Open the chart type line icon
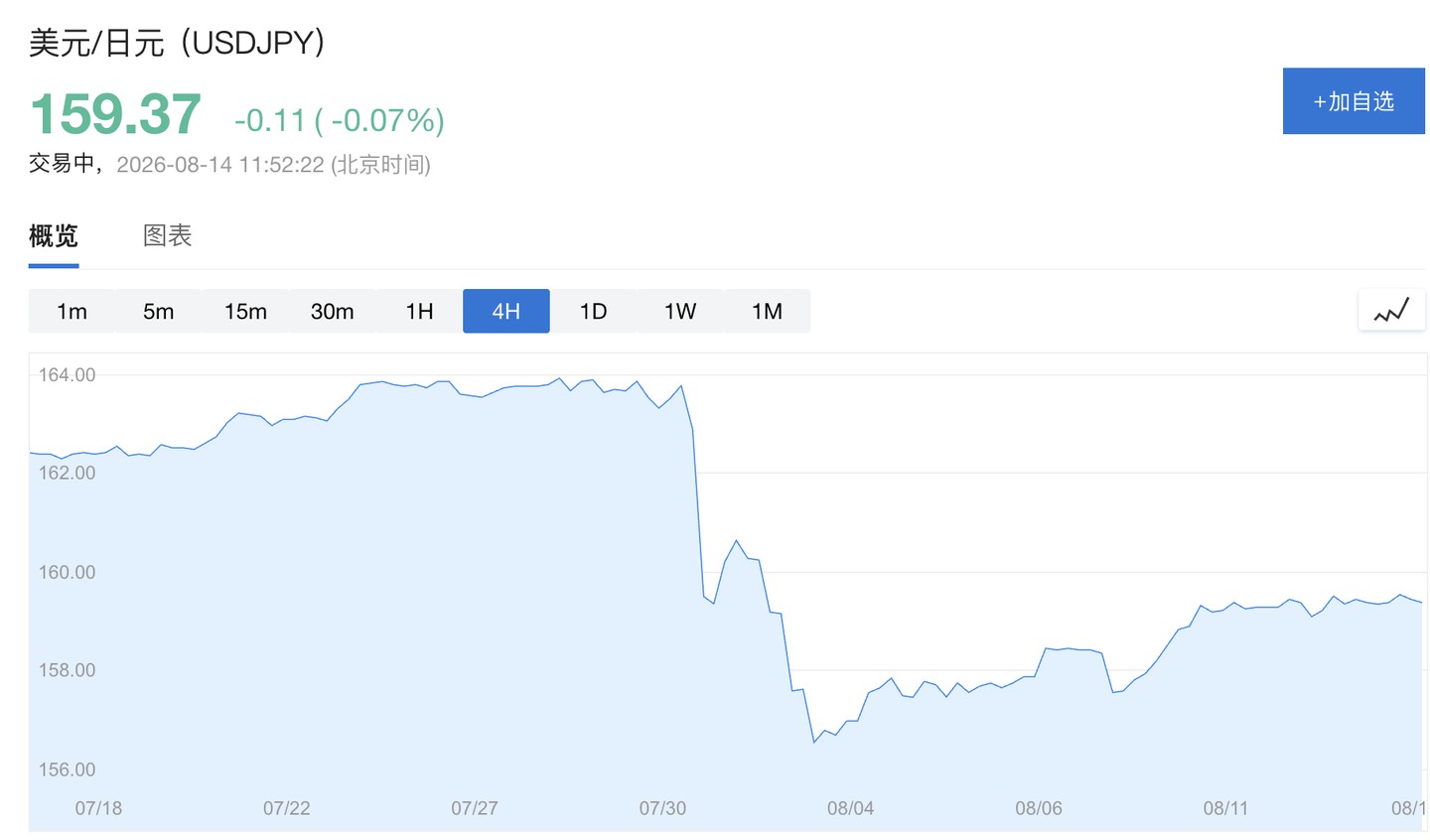This screenshot has height=840, width=1430. 1391,311
